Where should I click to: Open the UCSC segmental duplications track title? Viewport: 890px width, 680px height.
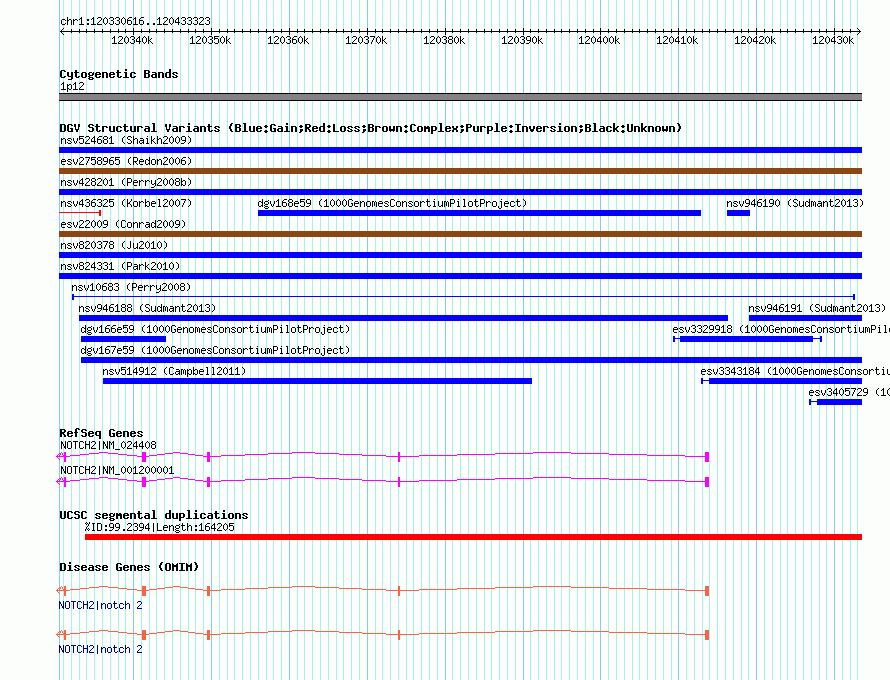click(x=154, y=515)
